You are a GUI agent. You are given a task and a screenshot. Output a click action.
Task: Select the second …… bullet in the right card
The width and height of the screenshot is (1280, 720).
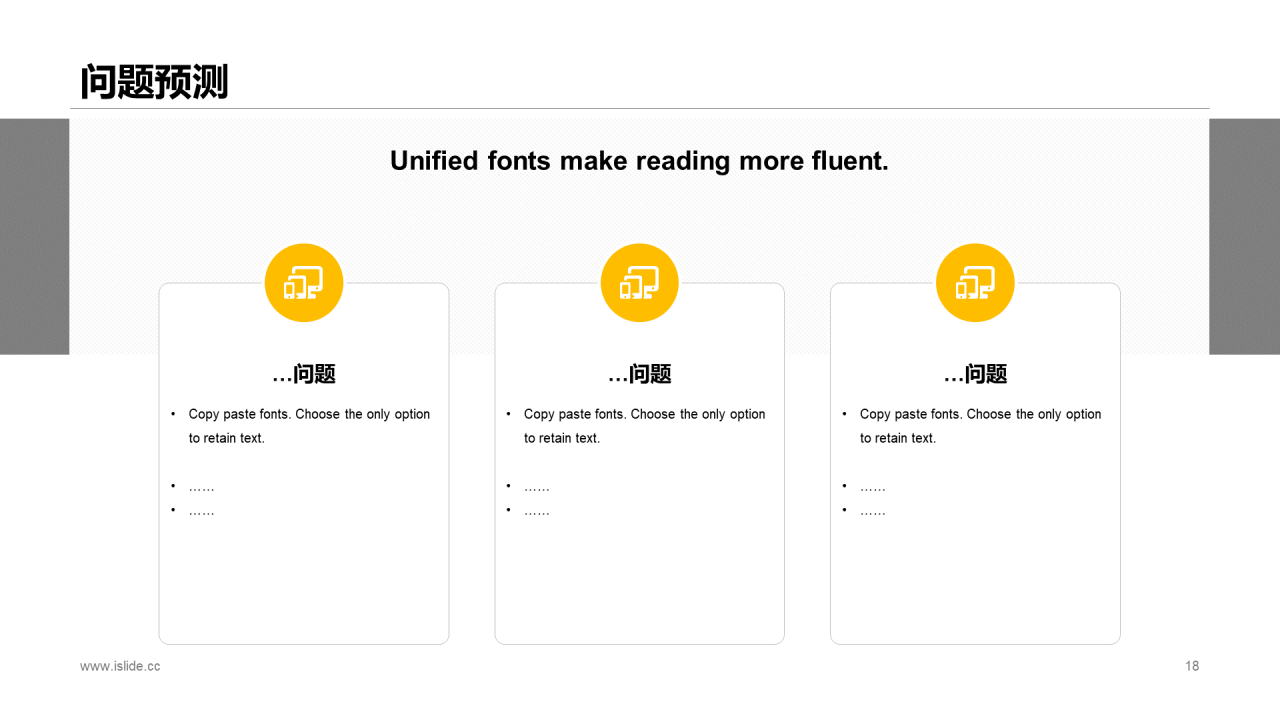click(872, 511)
